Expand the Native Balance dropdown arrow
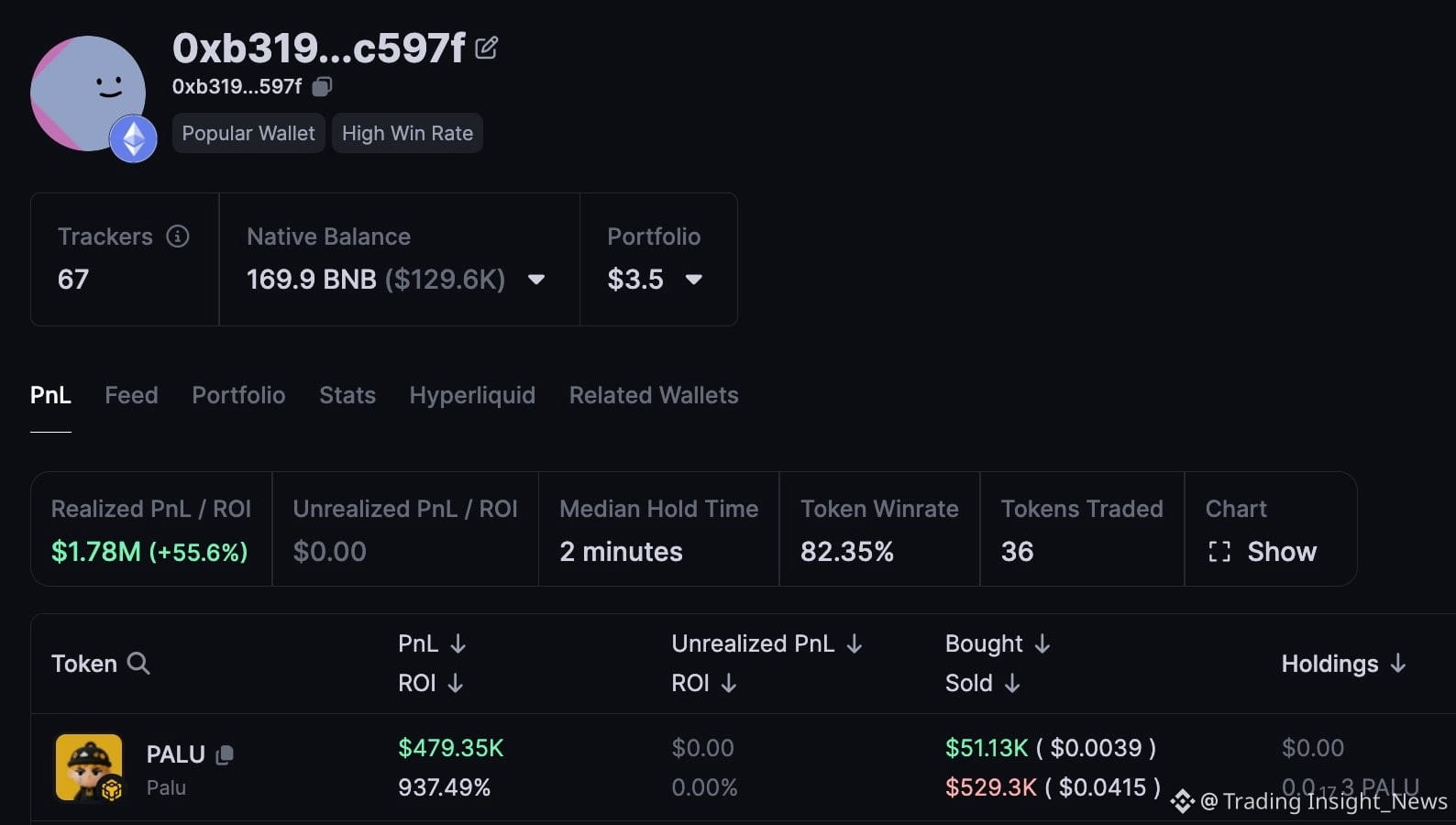This screenshot has width=1456, height=825. tap(536, 280)
